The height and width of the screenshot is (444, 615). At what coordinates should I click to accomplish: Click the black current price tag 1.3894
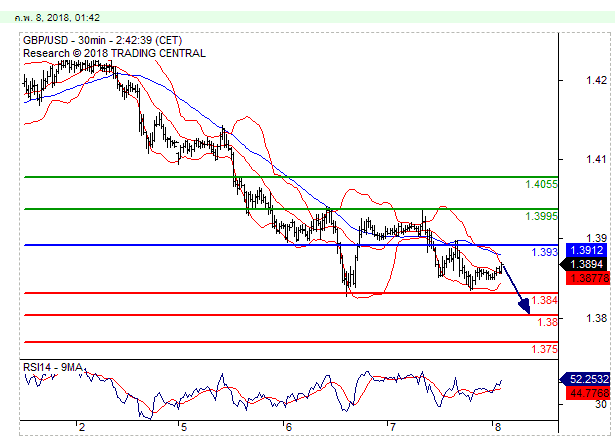[585, 264]
